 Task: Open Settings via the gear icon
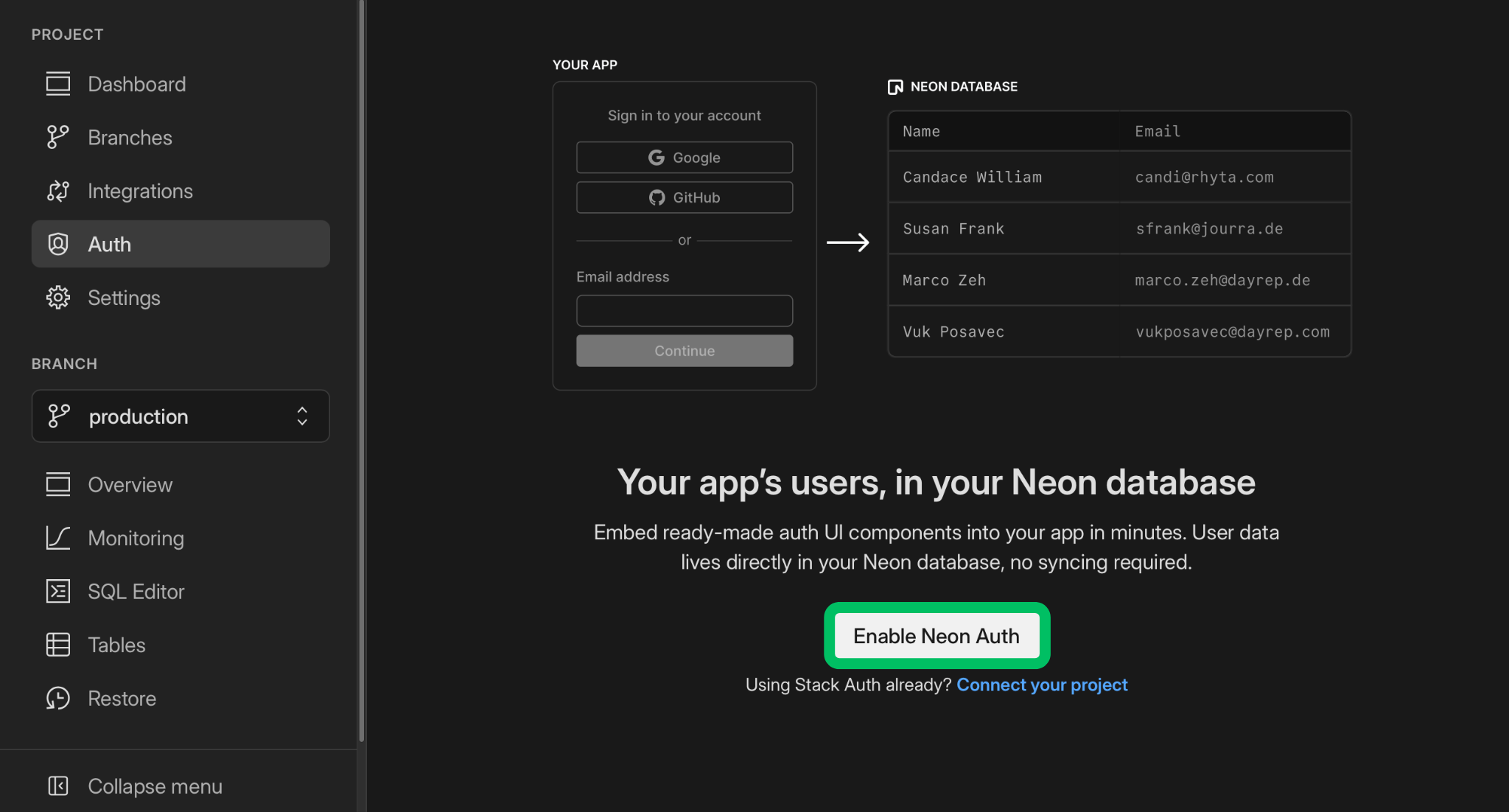tap(57, 298)
